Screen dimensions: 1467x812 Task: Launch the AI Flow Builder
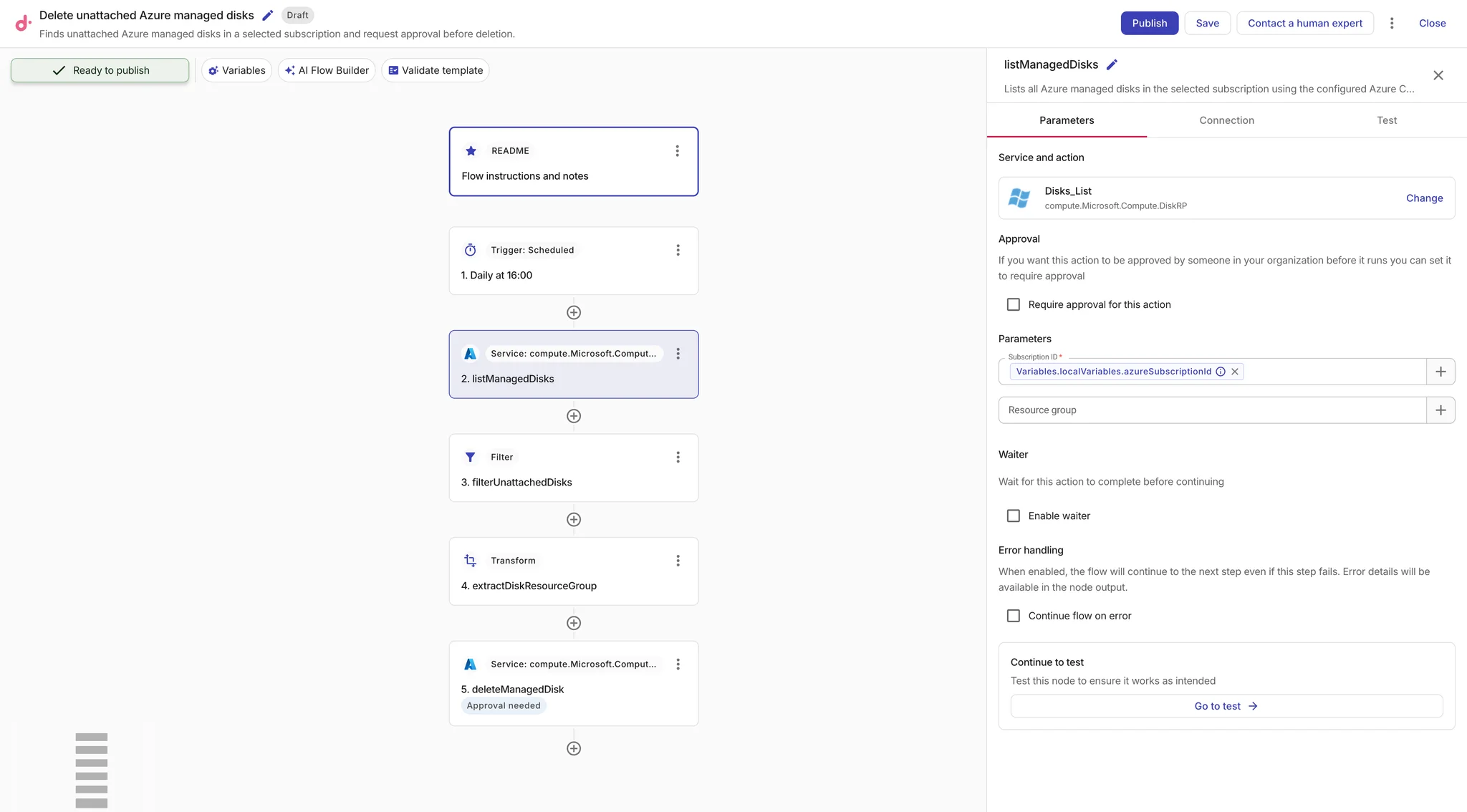tap(327, 70)
